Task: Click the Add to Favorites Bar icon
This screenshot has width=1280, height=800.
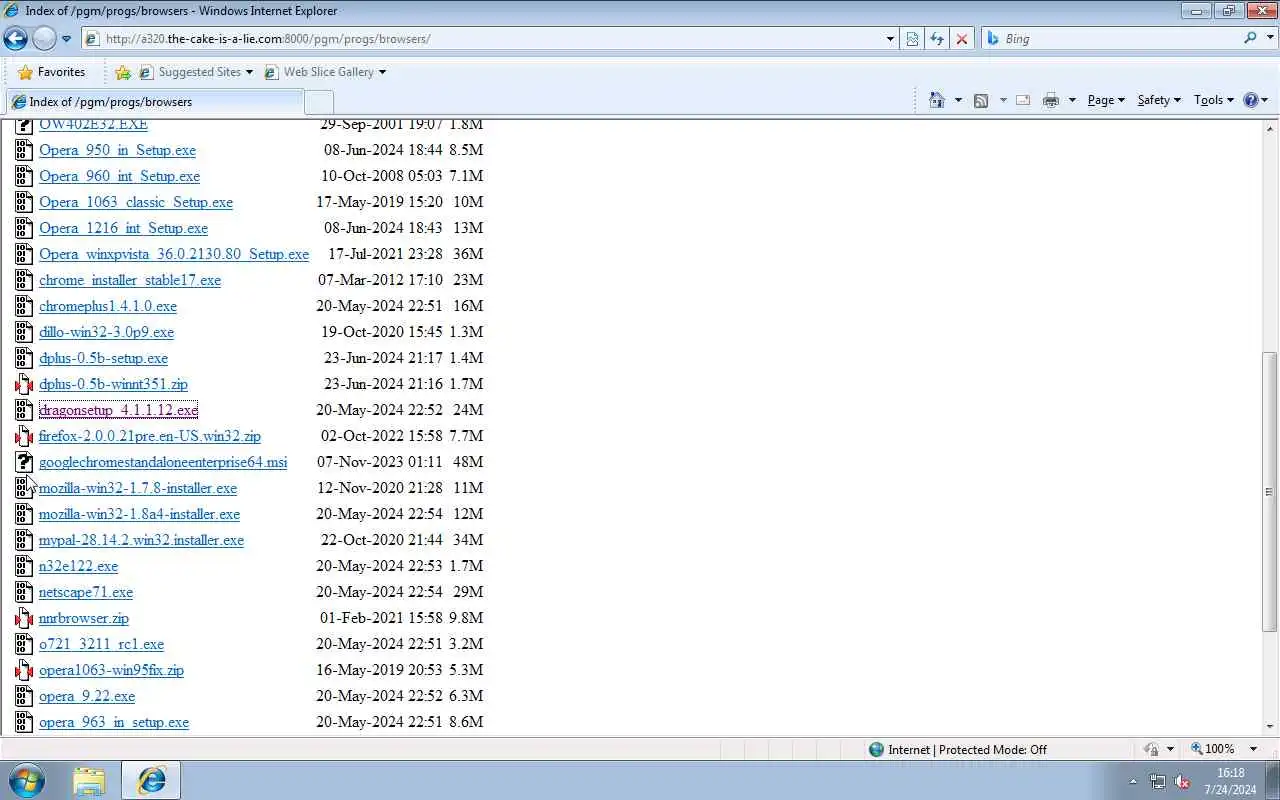Action: point(123,72)
